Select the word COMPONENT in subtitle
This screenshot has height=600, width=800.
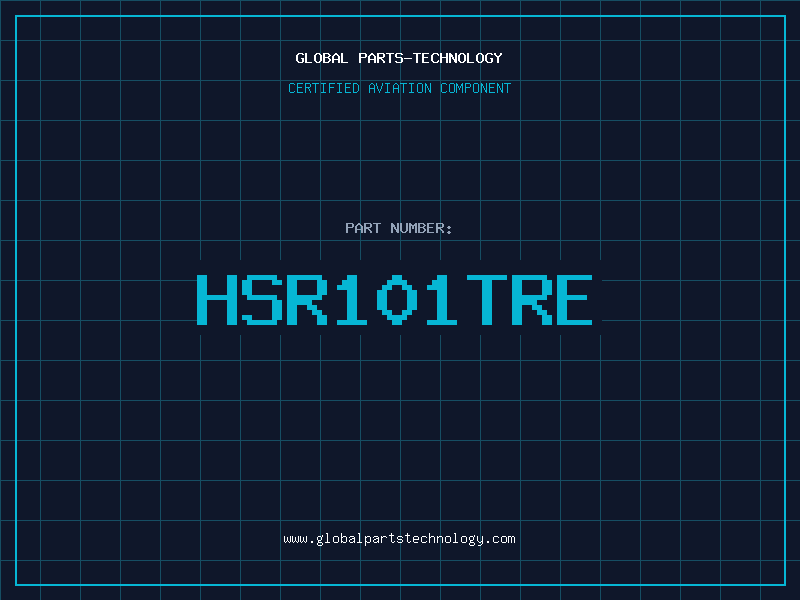(476, 88)
